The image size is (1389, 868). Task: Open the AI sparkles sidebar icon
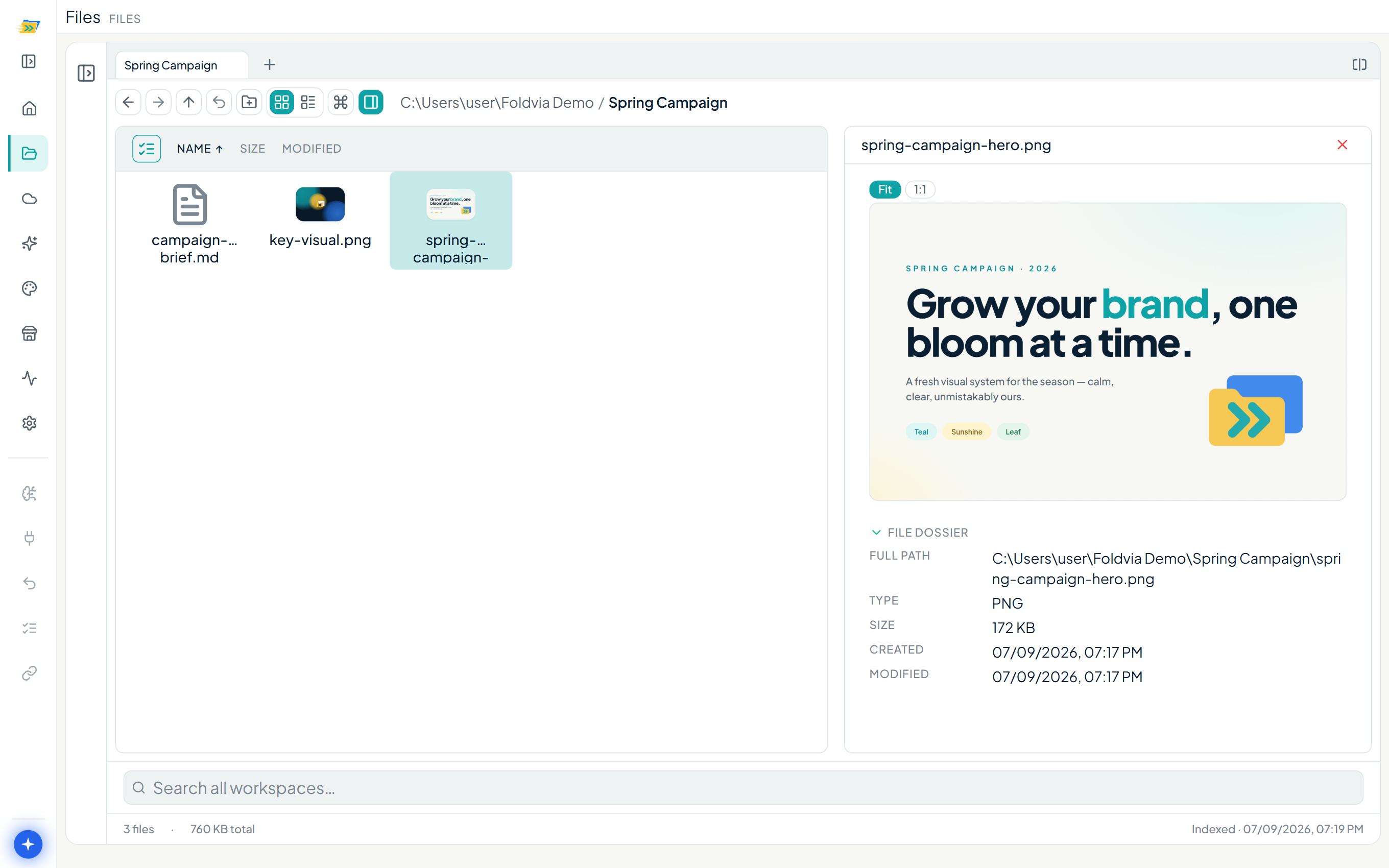coord(29,244)
